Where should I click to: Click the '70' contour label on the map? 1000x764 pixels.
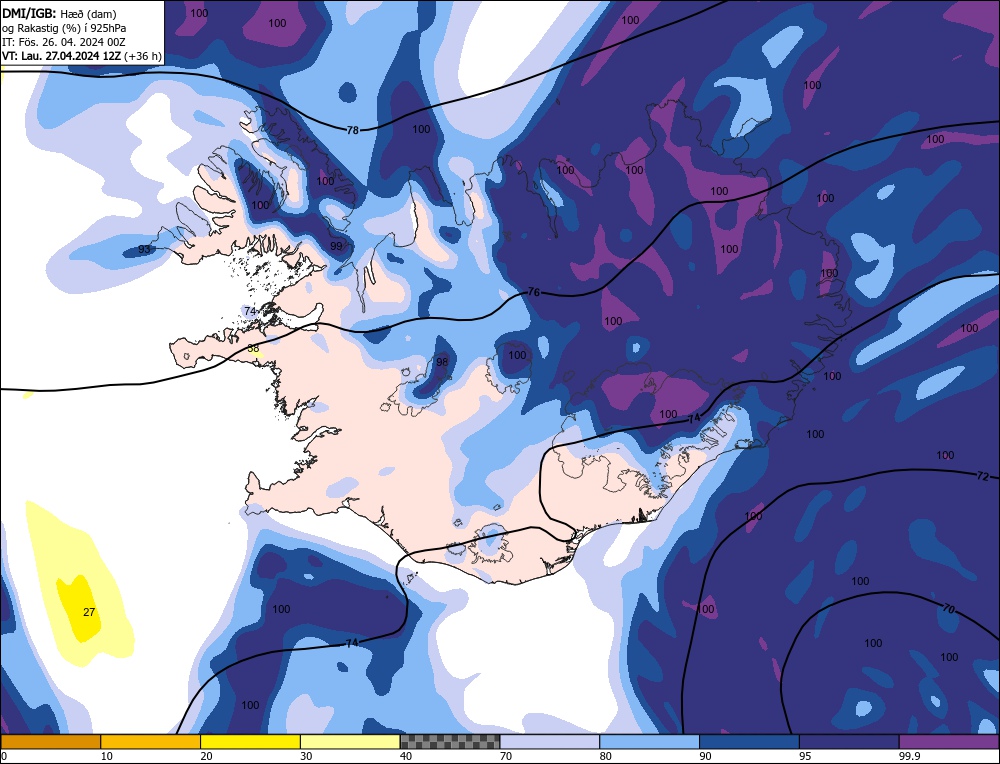click(948, 610)
